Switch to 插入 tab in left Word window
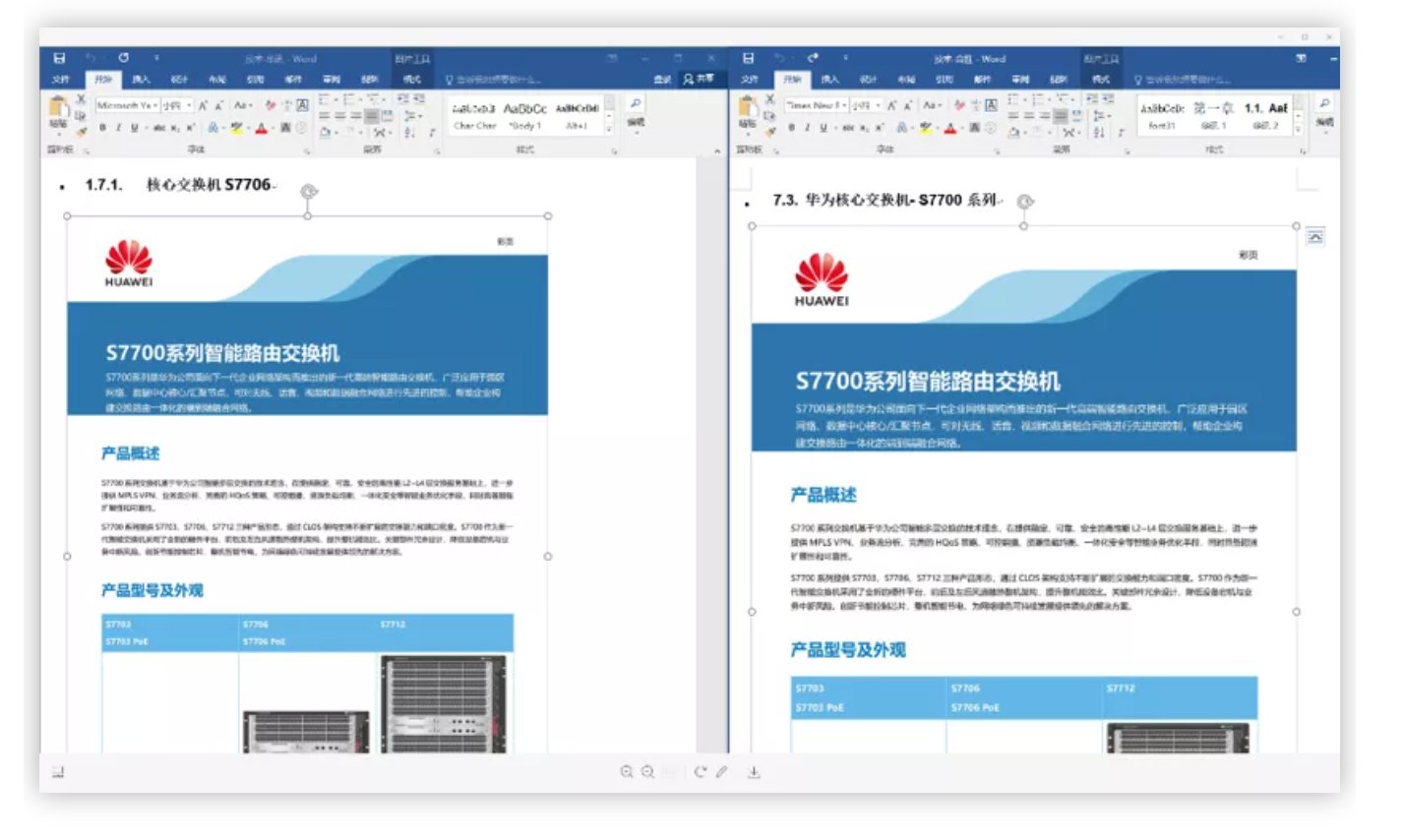This screenshot has width=1403, height=840. (141, 79)
